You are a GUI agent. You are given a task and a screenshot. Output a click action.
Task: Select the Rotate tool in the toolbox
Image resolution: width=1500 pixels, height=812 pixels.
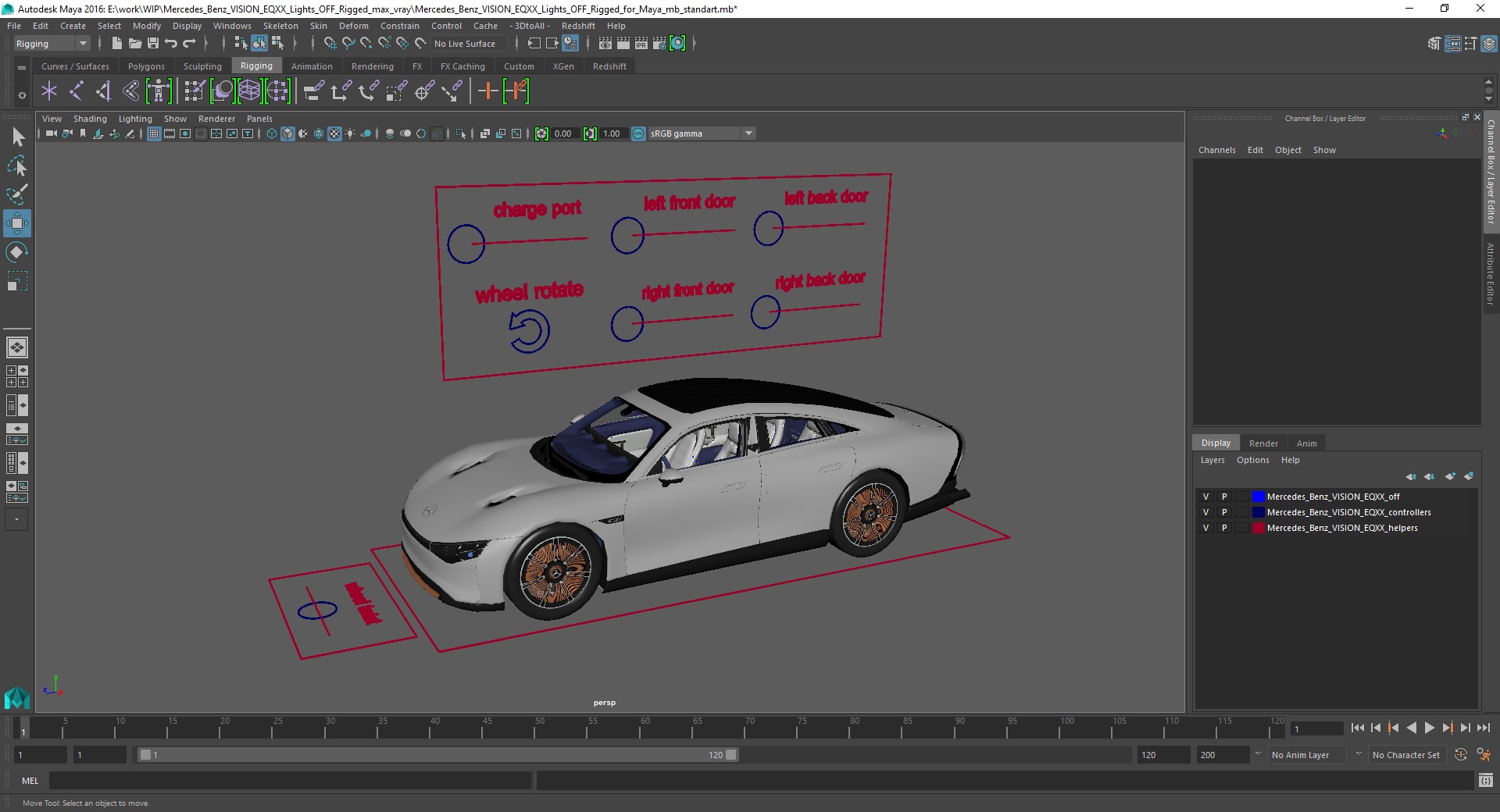point(17,252)
